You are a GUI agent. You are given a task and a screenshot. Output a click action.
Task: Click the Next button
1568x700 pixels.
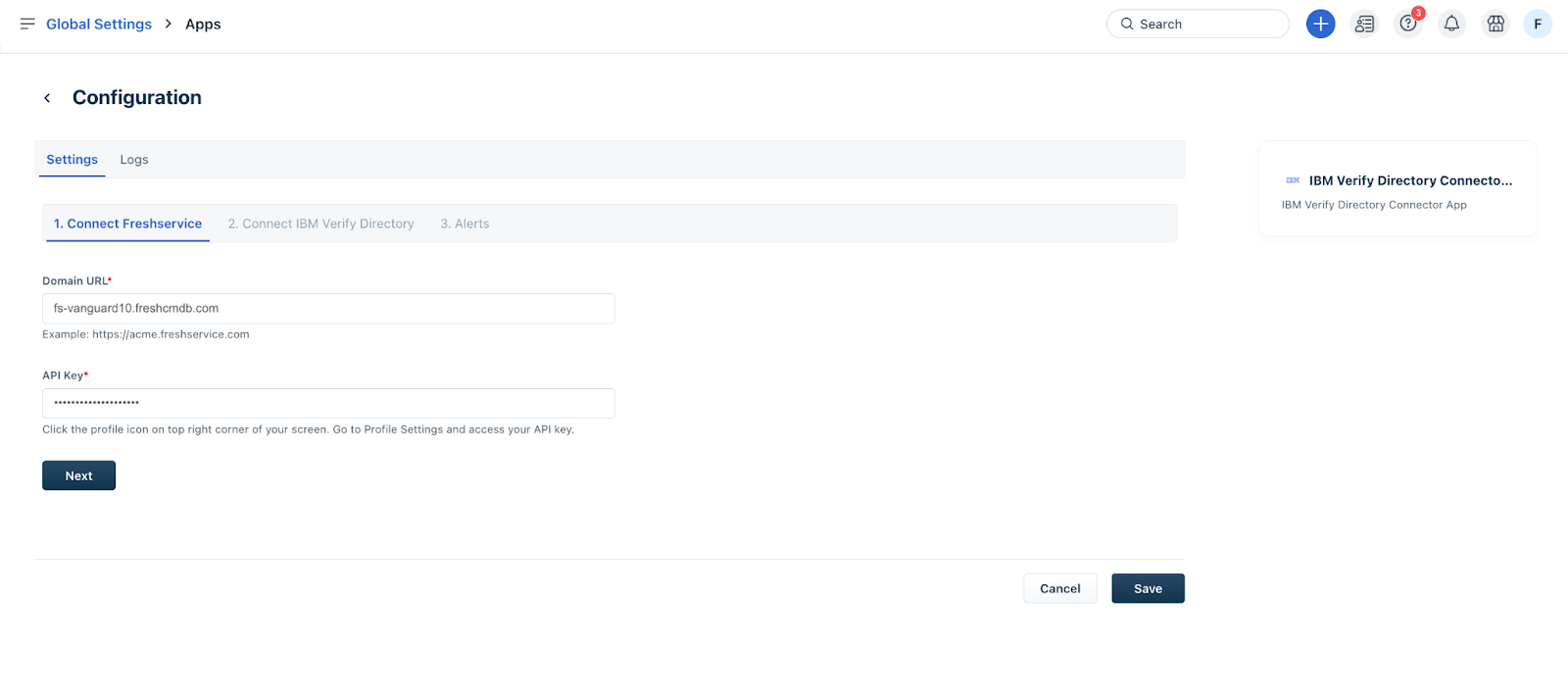78,475
